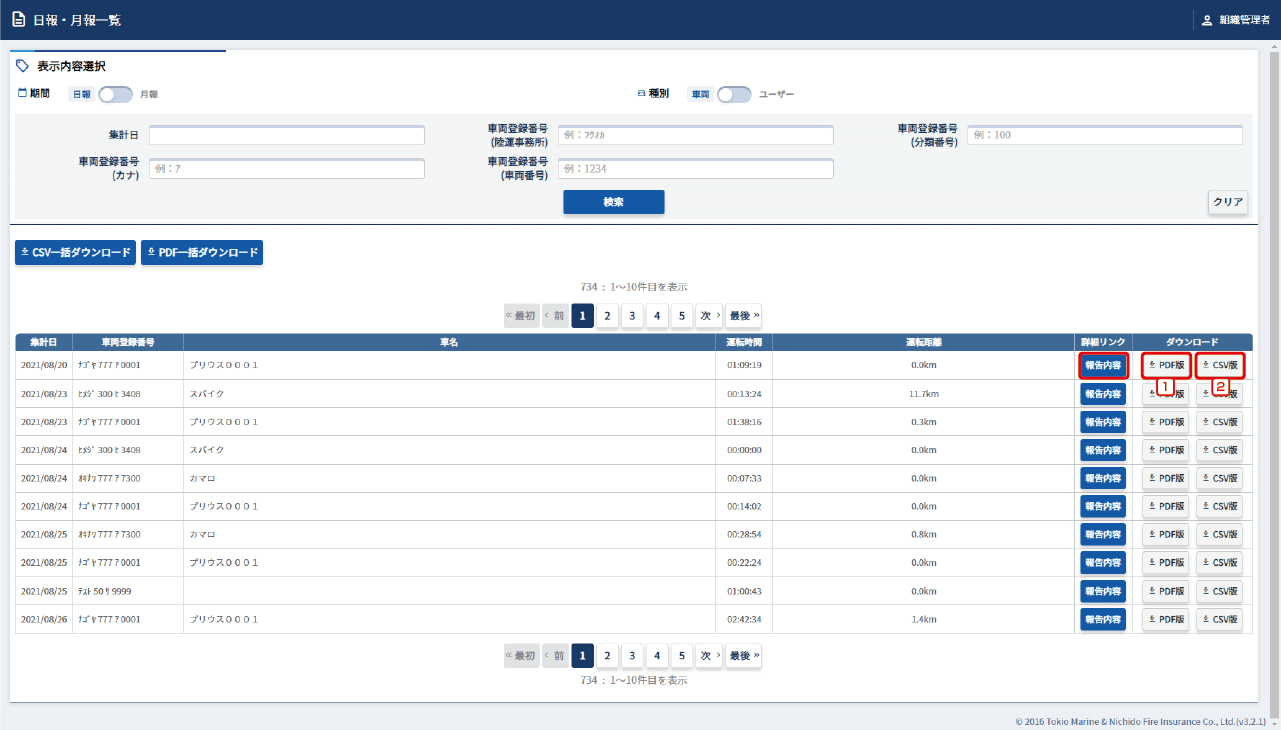This screenshot has height=730, width=1281.
Task: Focus the 集計日 input field
Action: pyautogui.click(x=287, y=135)
